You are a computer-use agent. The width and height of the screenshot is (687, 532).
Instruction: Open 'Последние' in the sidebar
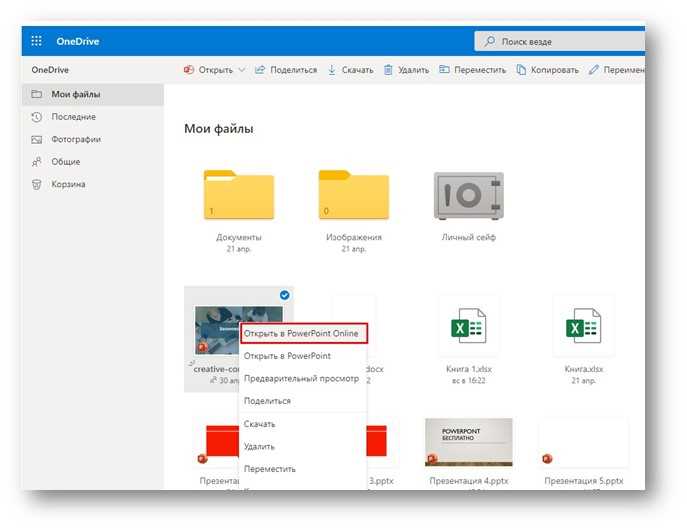pyautogui.click(x=74, y=117)
